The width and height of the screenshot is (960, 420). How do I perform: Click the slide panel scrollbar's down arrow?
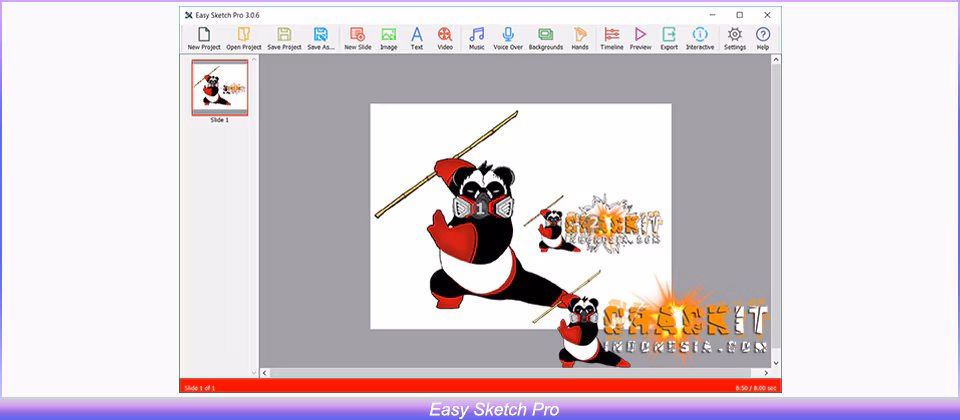[255, 372]
